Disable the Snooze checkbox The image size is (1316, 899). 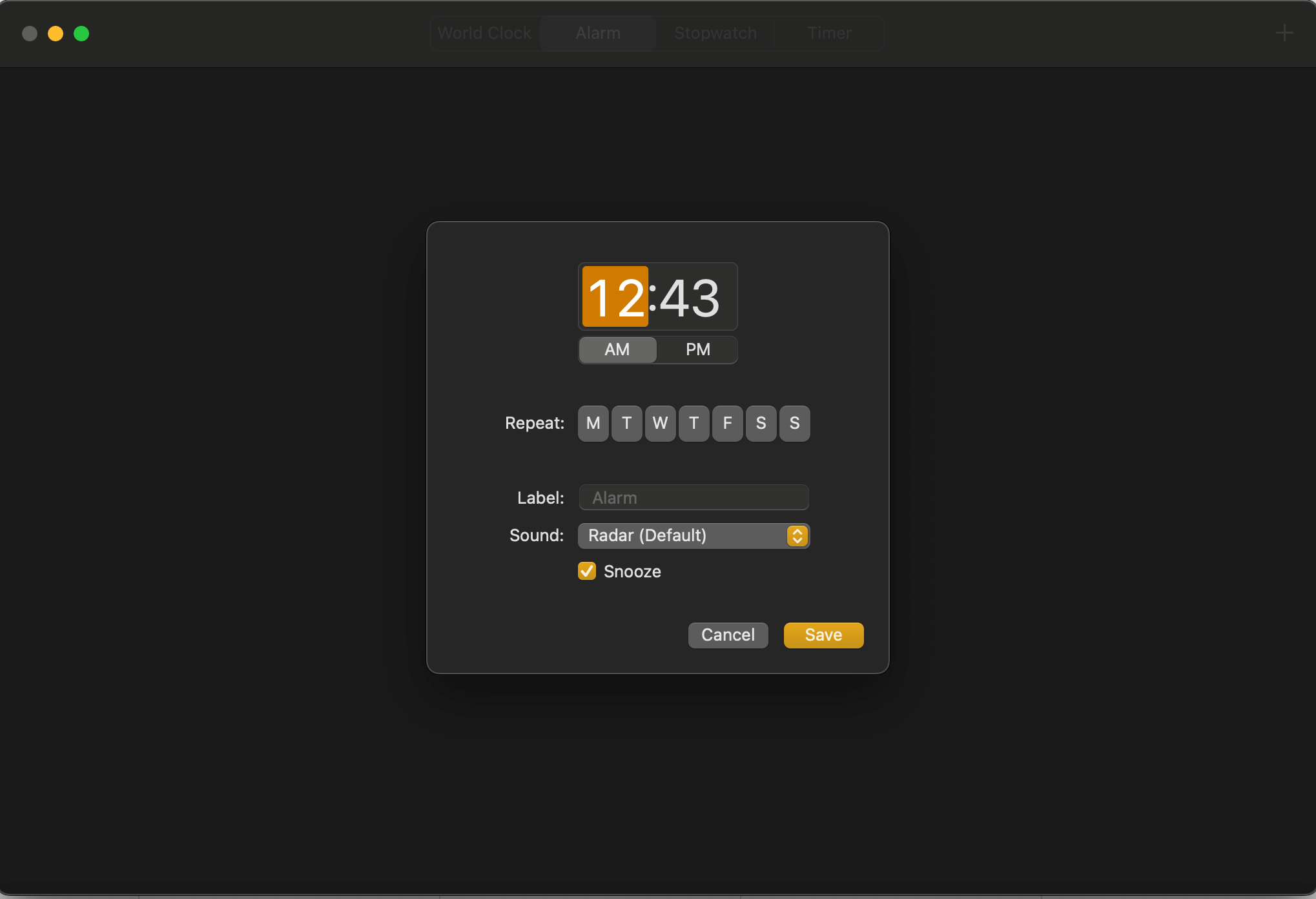(586, 571)
